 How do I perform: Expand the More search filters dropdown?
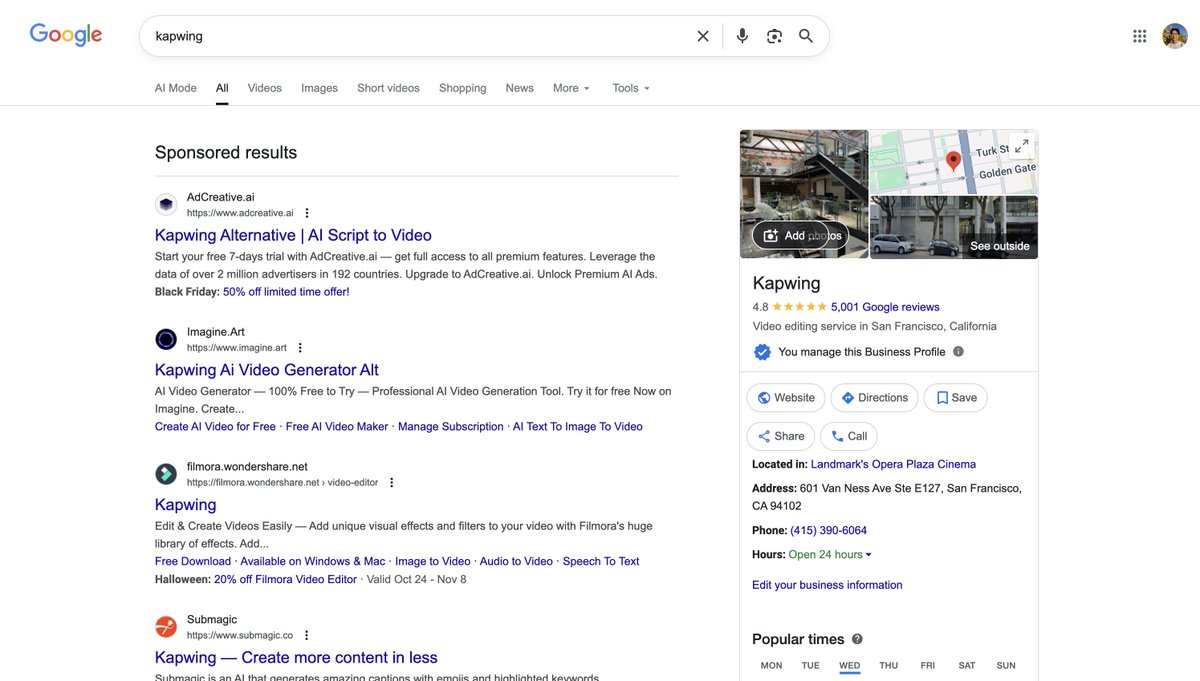click(572, 88)
